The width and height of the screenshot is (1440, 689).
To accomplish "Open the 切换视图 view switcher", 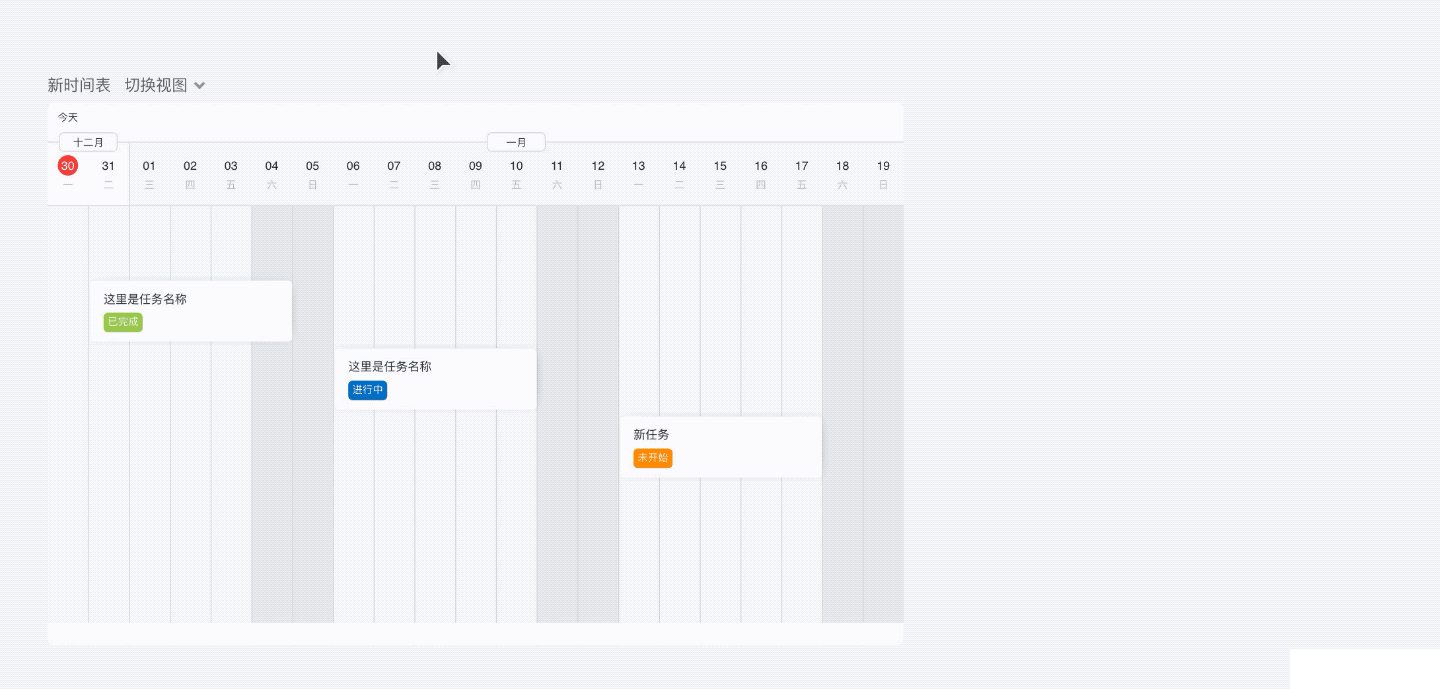I will (x=165, y=85).
